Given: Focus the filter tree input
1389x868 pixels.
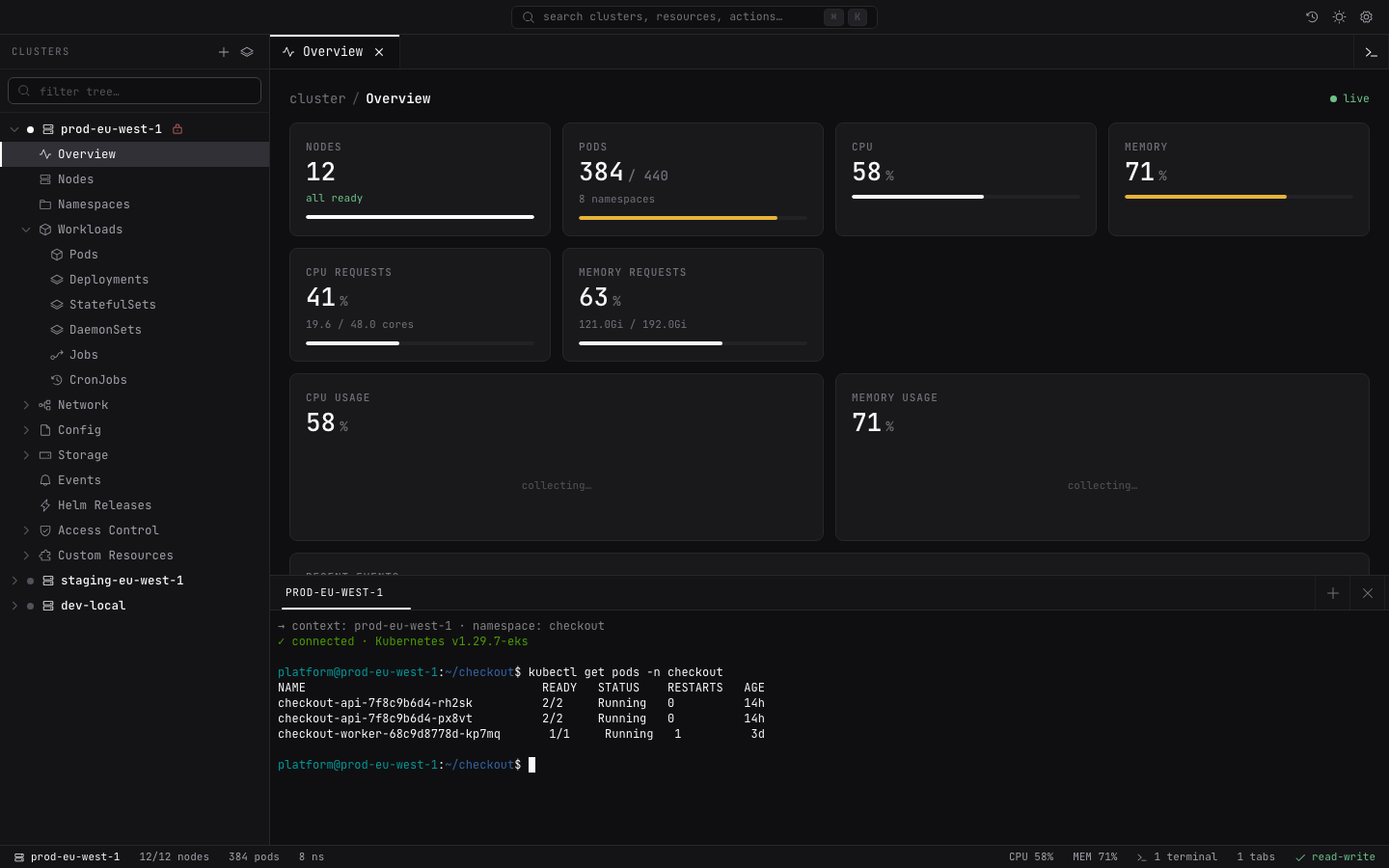Looking at the screenshot, I should point(134,91).
